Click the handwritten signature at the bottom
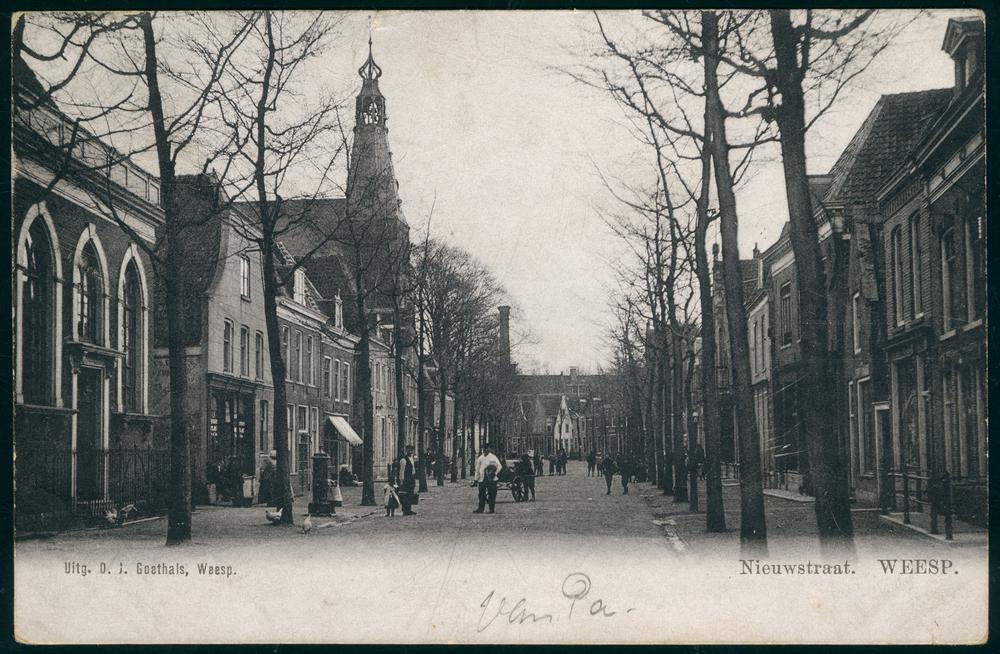This screenshot has width=1000, height=654. (550, 604)
